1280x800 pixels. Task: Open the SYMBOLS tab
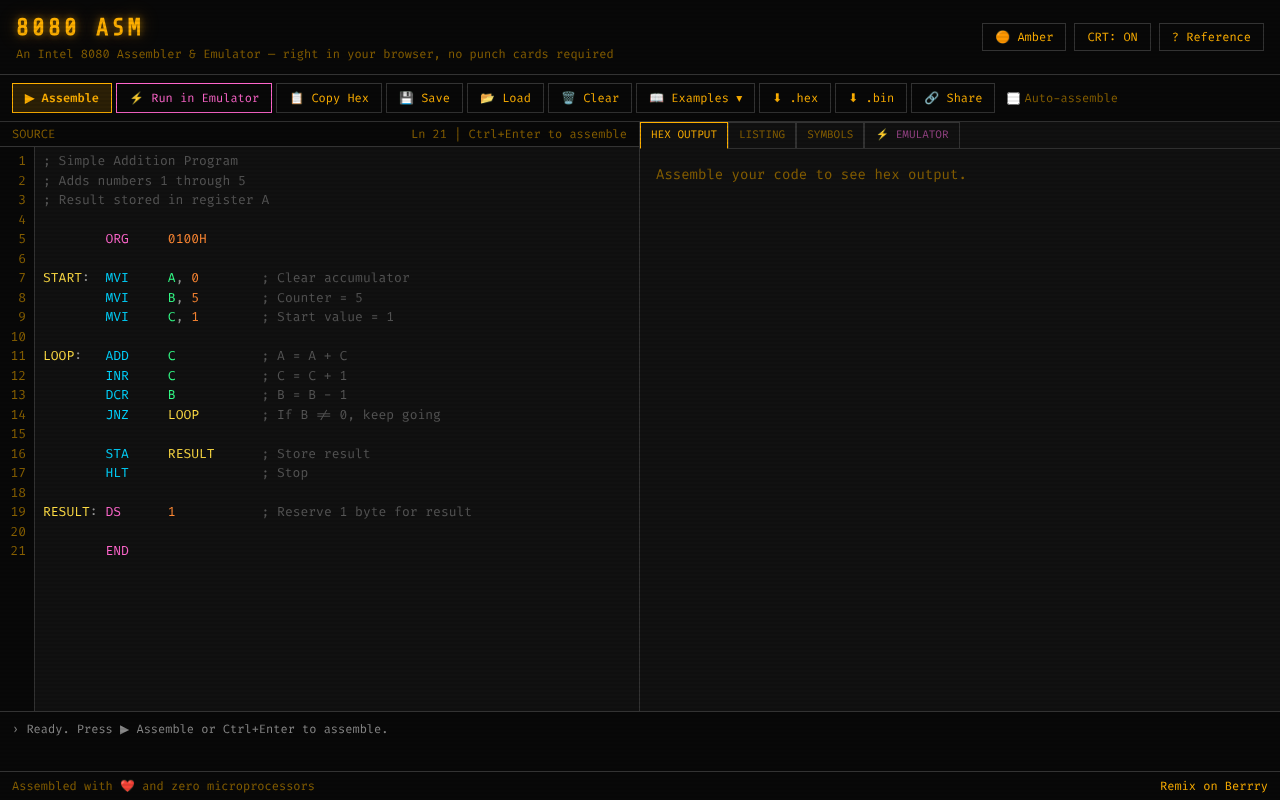(830, 135)
